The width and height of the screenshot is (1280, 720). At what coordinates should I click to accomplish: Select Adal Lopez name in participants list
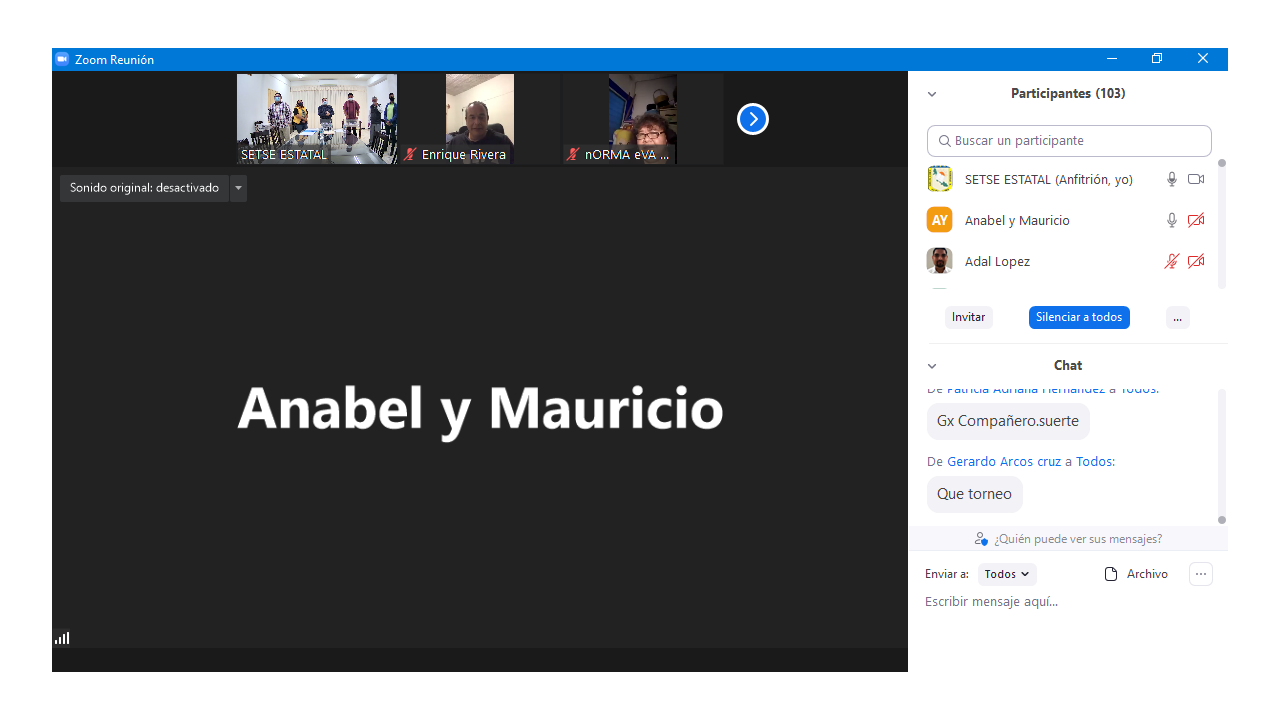(x=997, y=261)
